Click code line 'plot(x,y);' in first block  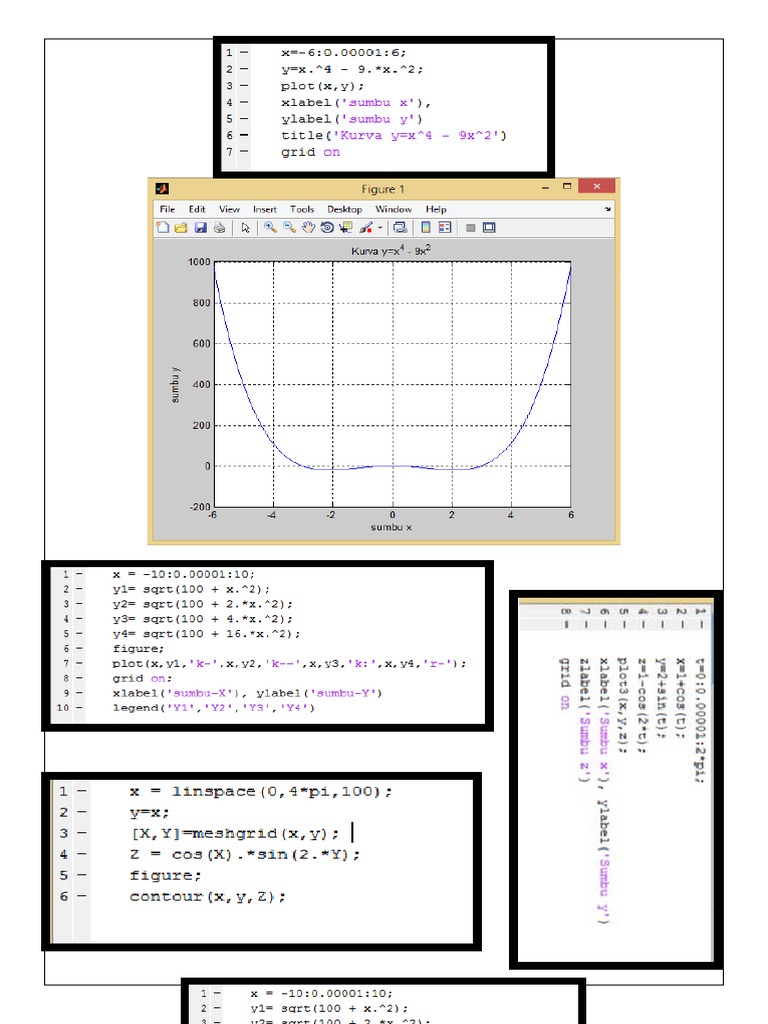(323, 86)
